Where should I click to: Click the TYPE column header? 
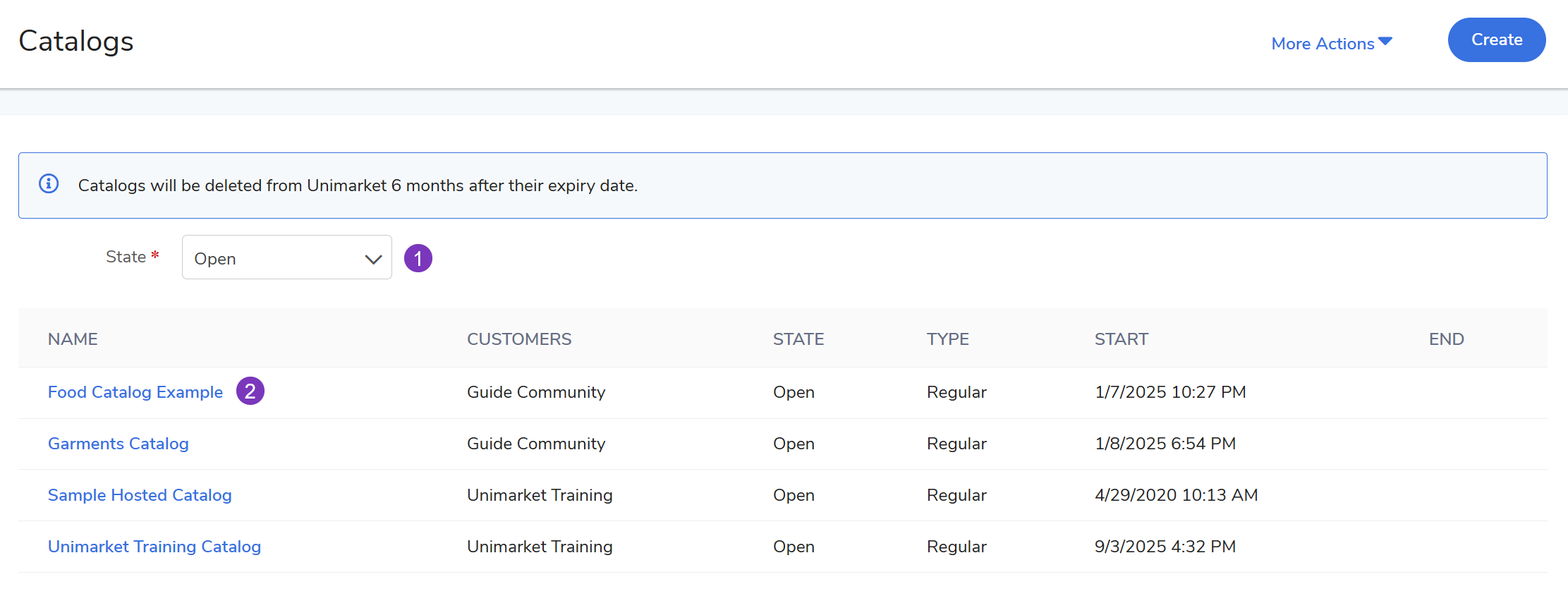pyautogui.click(x=947, y=339)
